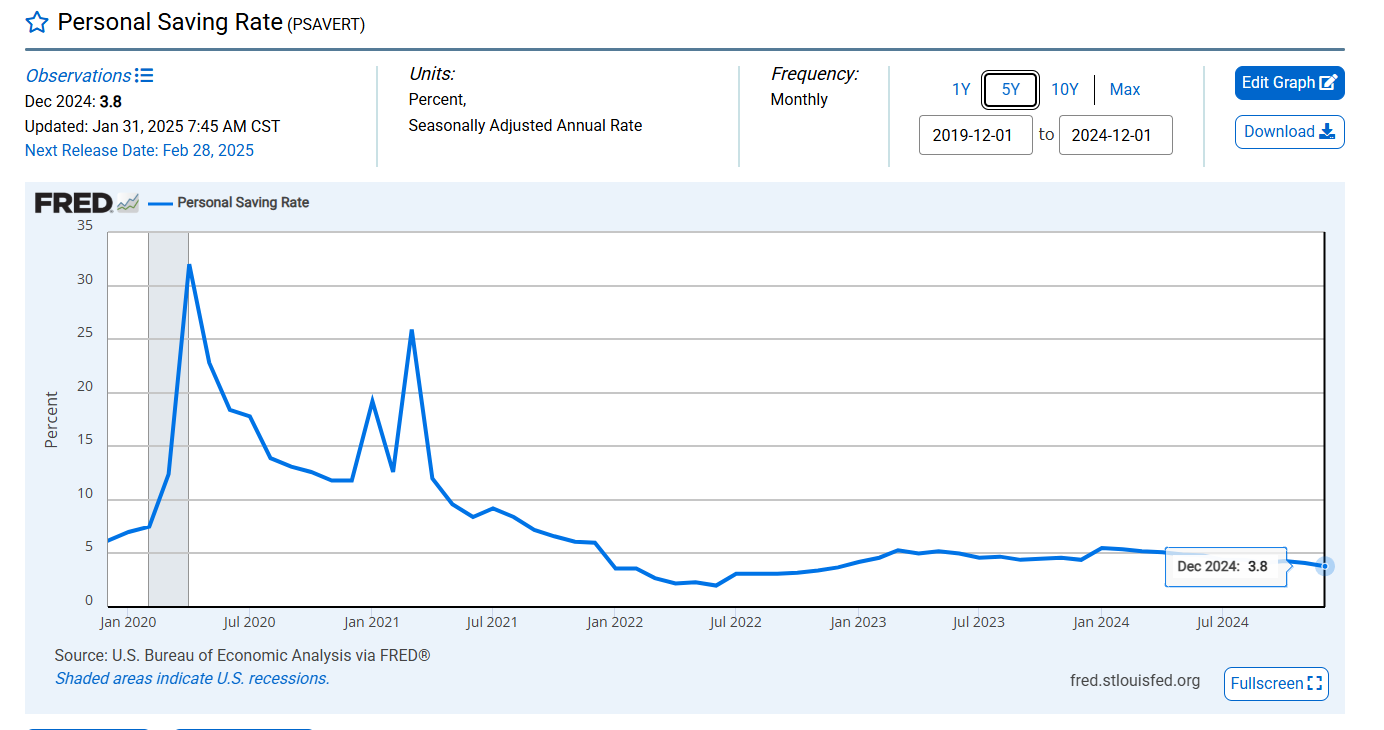Click the Observations link text
This screenshot has height=730, width=1384.
point(78,76)
